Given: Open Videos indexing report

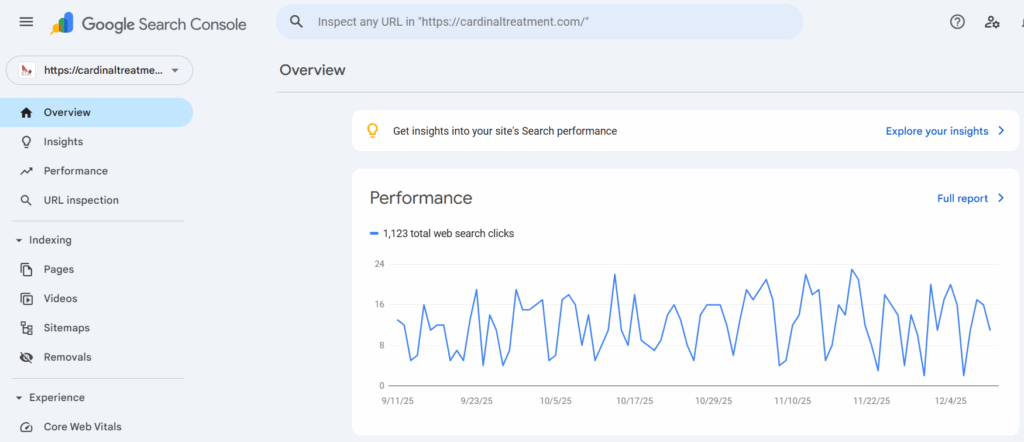Looking at the screenshot, I should tap(60, 298).
